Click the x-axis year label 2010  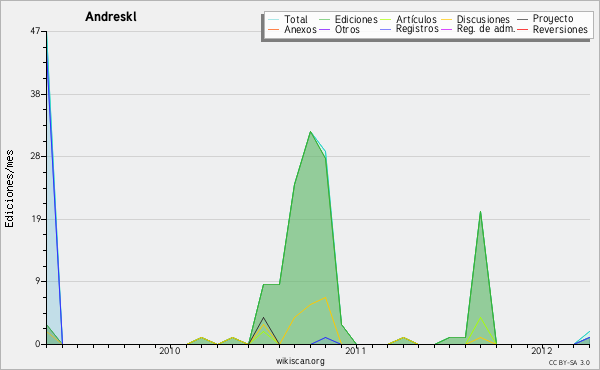[170, 351]
